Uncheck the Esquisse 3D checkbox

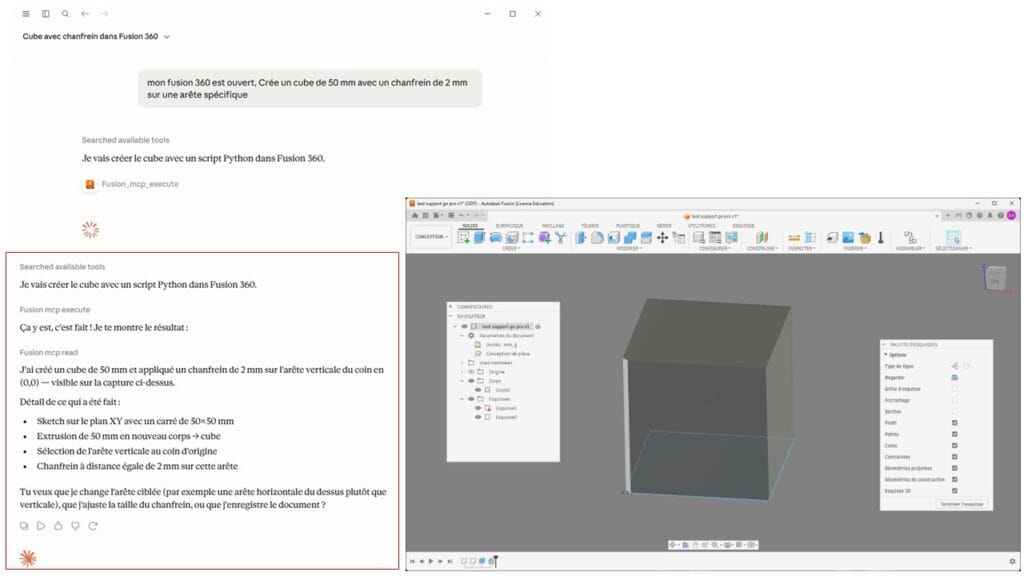[x=955, y=491]
